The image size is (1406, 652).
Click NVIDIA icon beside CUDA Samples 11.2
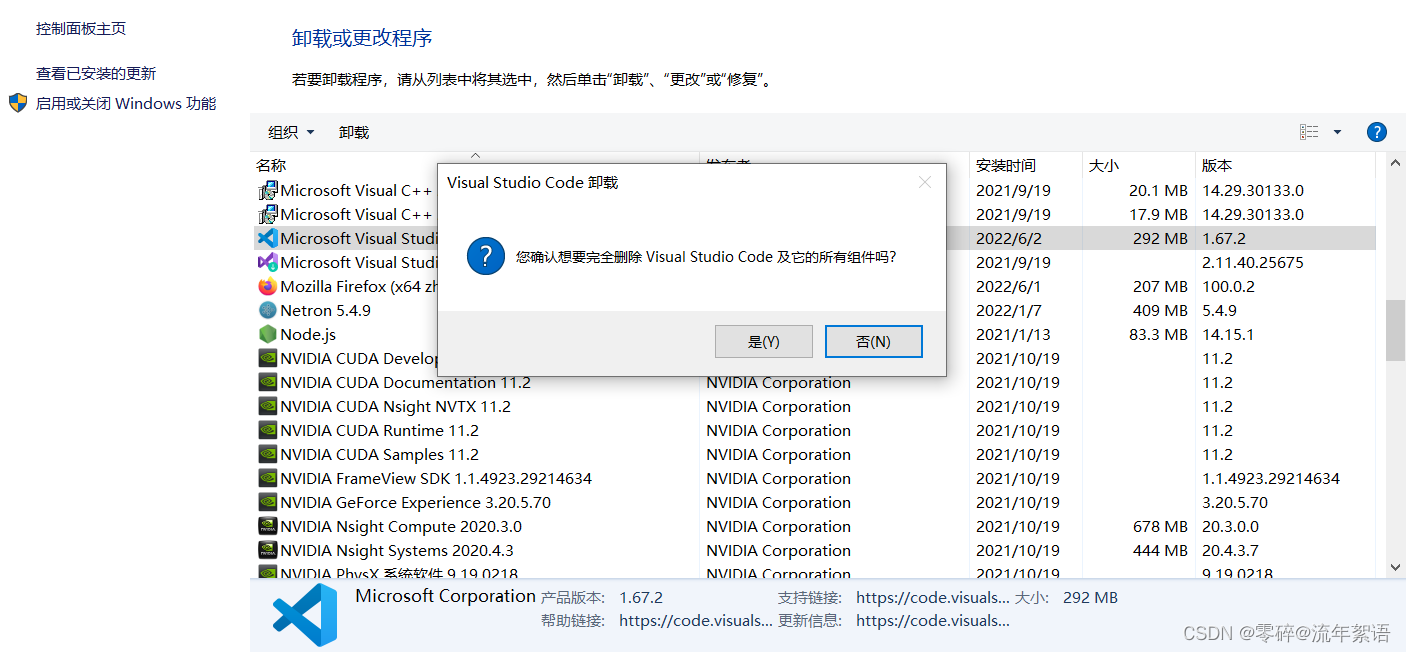pyautogui.click(x=267, y=454)
